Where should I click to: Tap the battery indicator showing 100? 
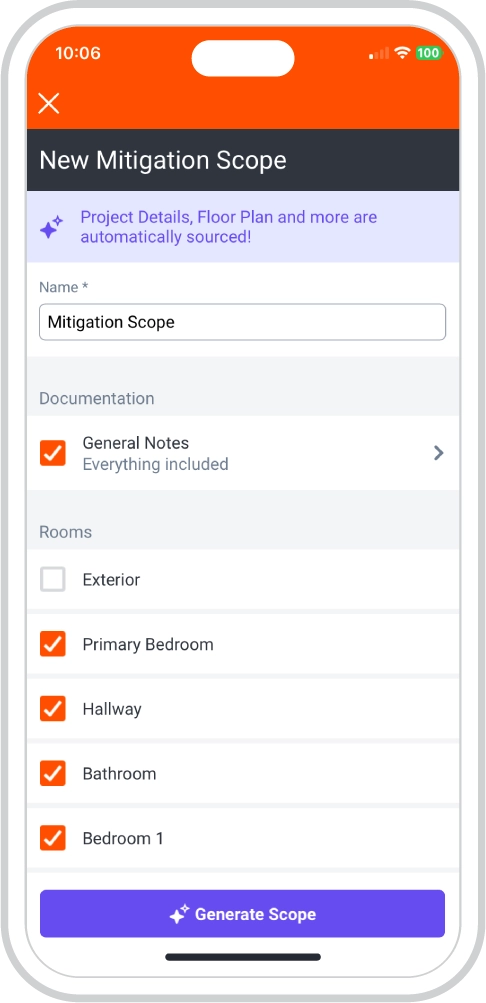point(428,53)
